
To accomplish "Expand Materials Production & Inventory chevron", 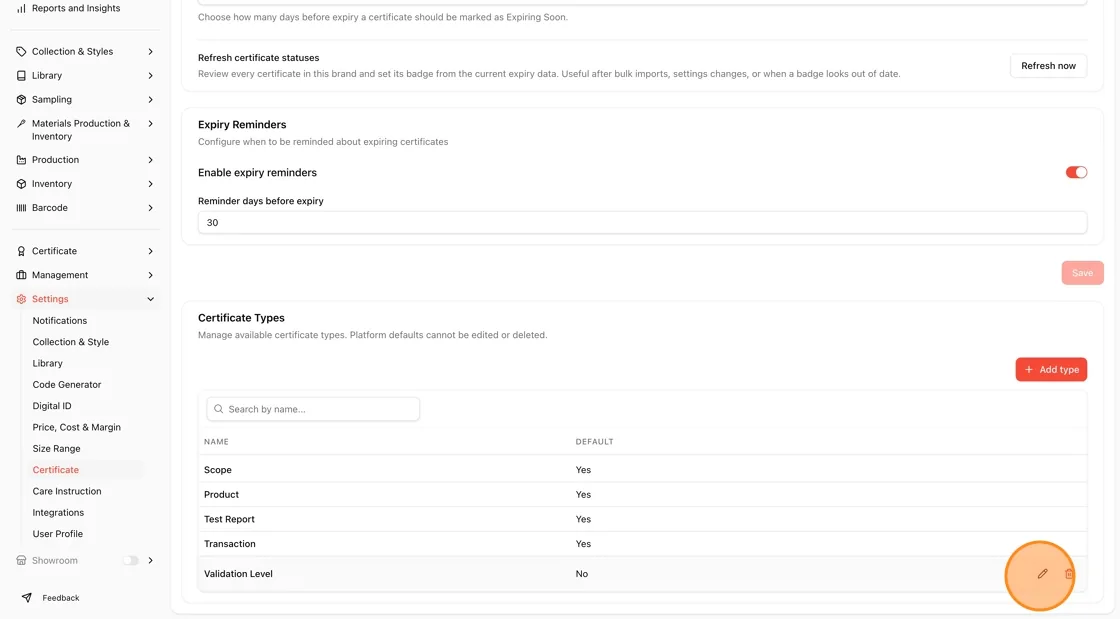I will pyautogui.click(x=151, y=124).
